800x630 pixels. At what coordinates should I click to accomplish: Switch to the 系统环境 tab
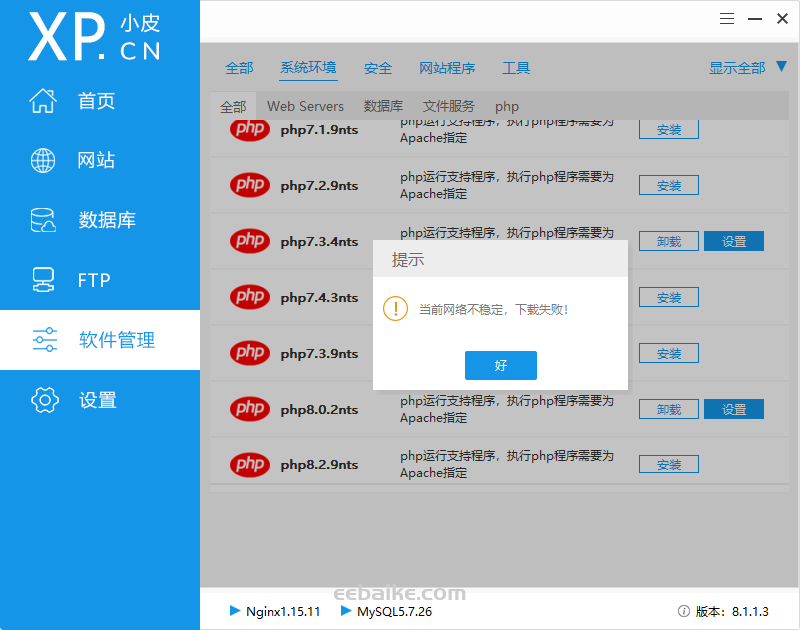point(308,67)
